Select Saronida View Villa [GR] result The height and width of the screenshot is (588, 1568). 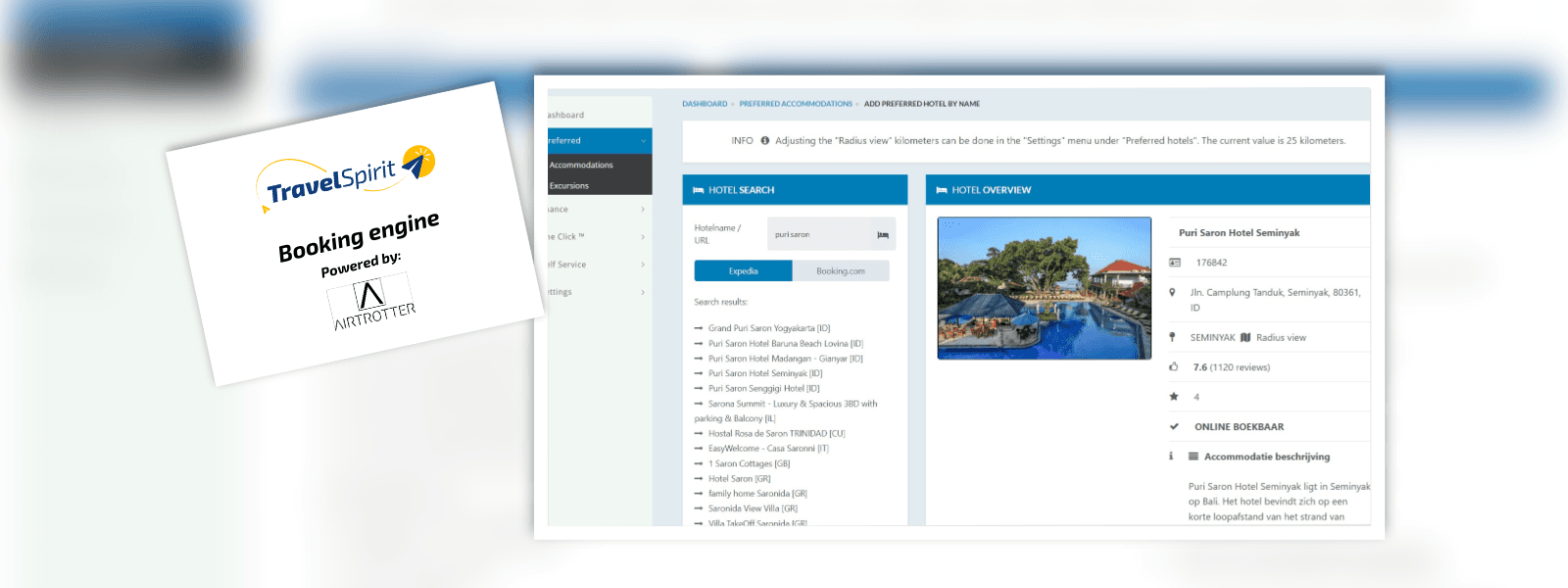pos(754,510)
